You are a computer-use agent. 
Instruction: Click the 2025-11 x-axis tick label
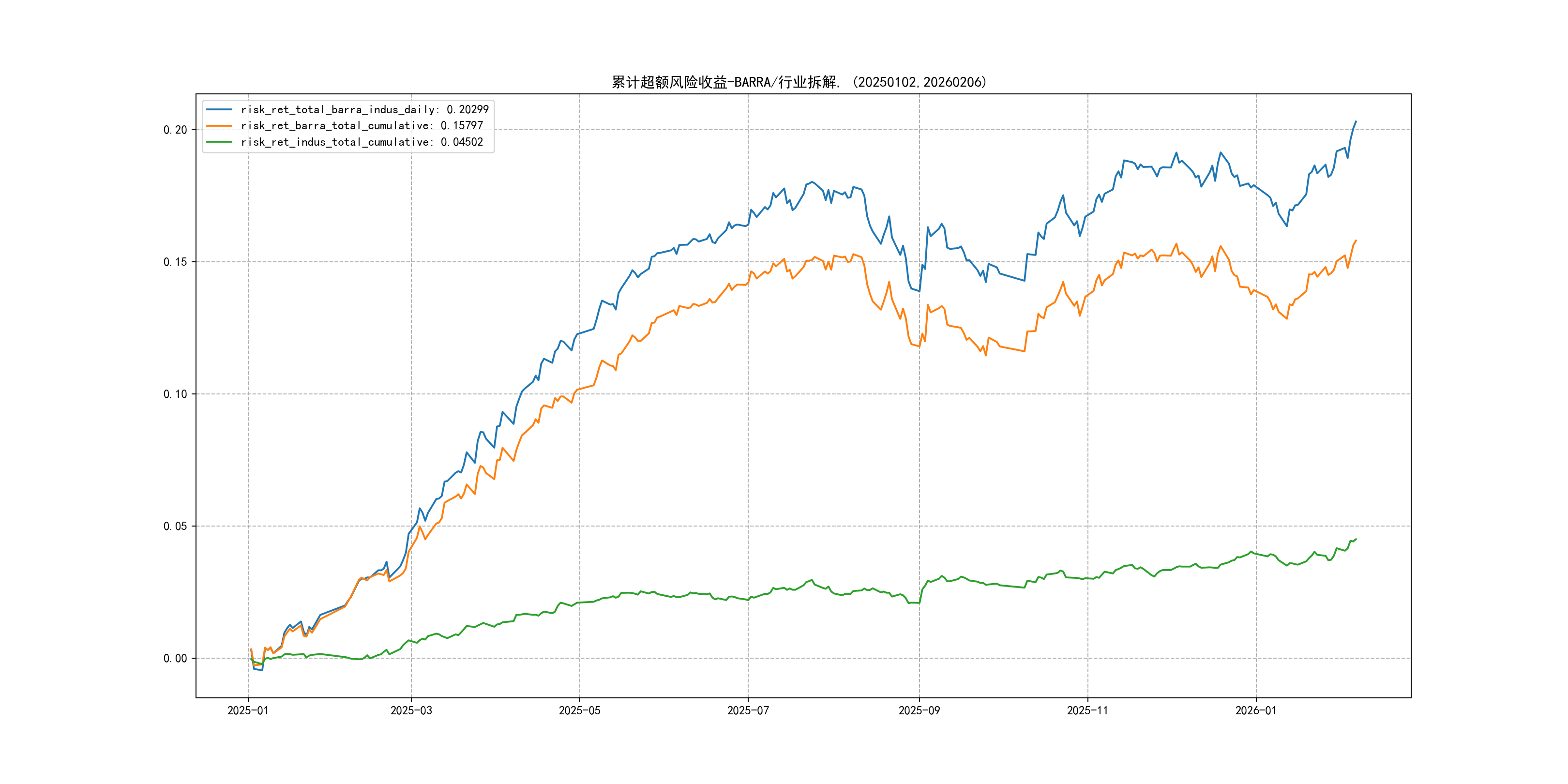pyautogui.click(x=1088, y=710)
